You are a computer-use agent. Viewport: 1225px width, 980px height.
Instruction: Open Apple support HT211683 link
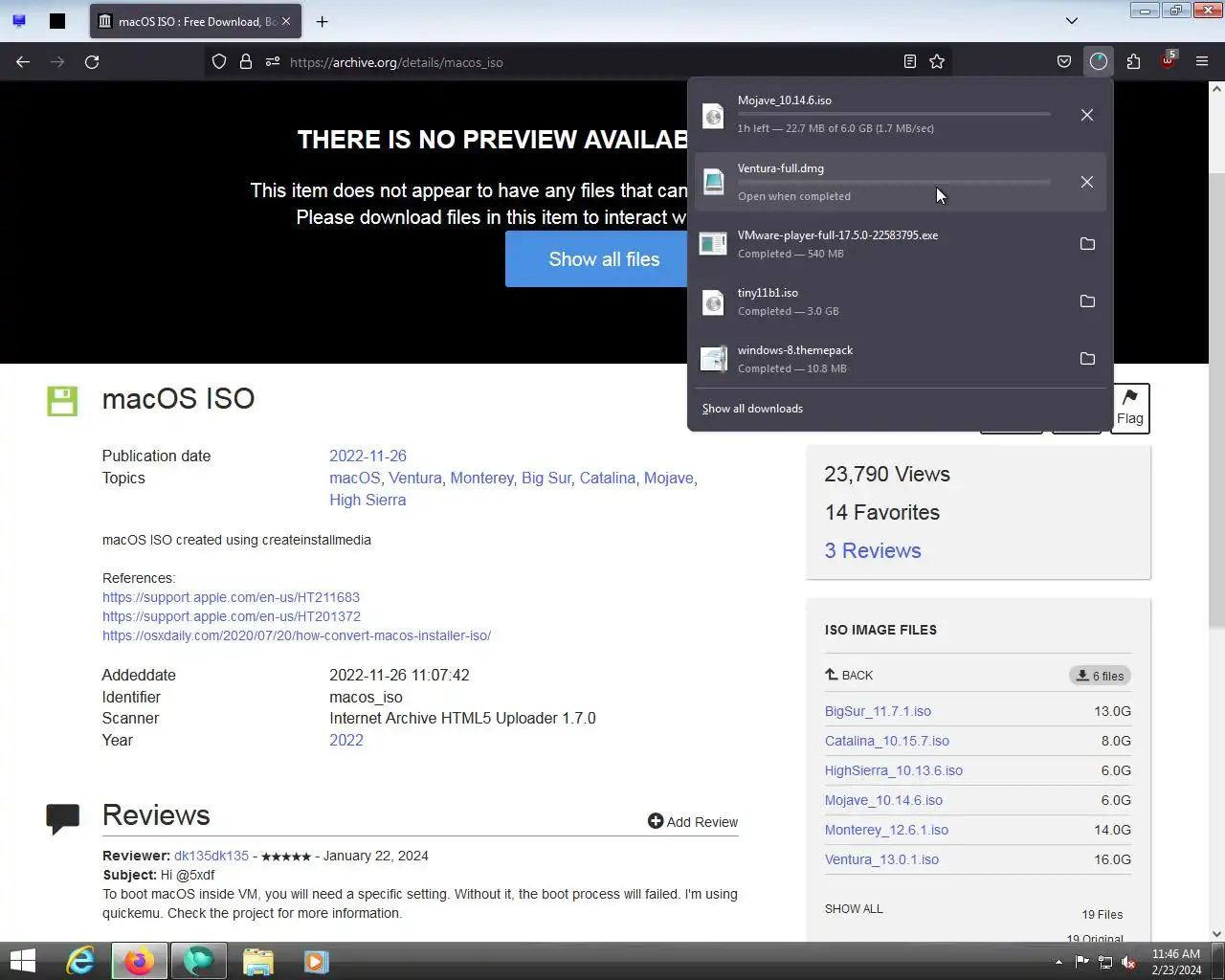(231, 597)
